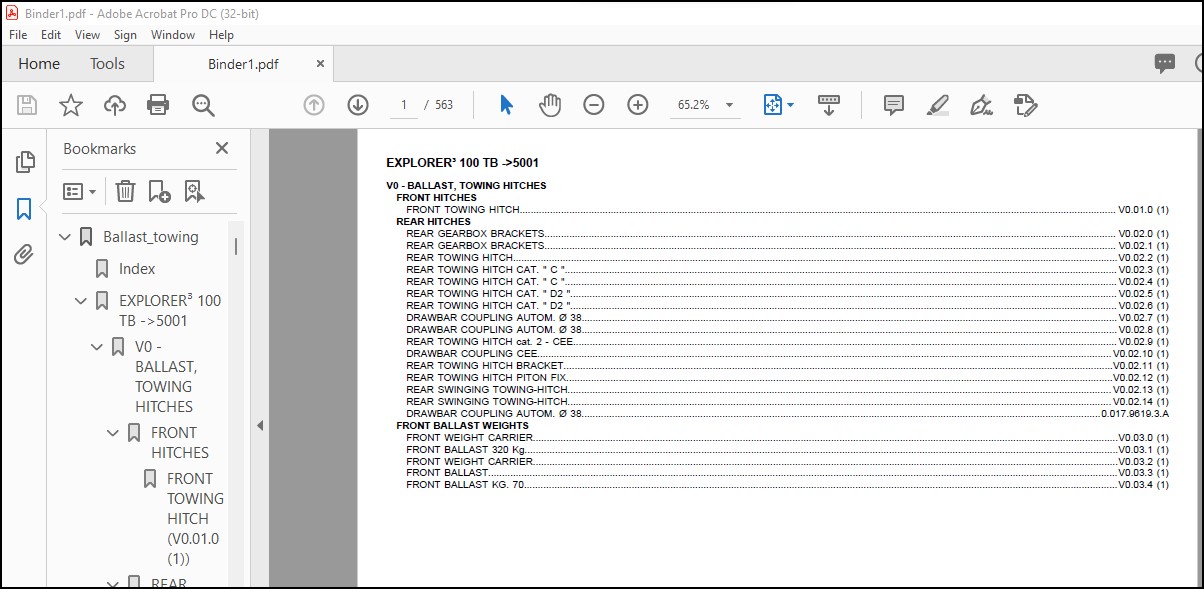Open the bookmark options dropdown
The width and height of the screenshot is (1204, 589).
[80, 191]
